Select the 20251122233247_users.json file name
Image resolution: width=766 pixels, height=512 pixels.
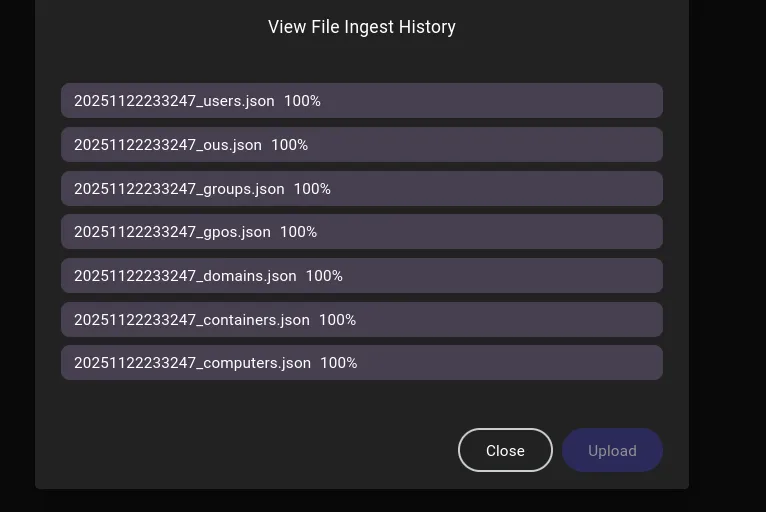(174, 101)
